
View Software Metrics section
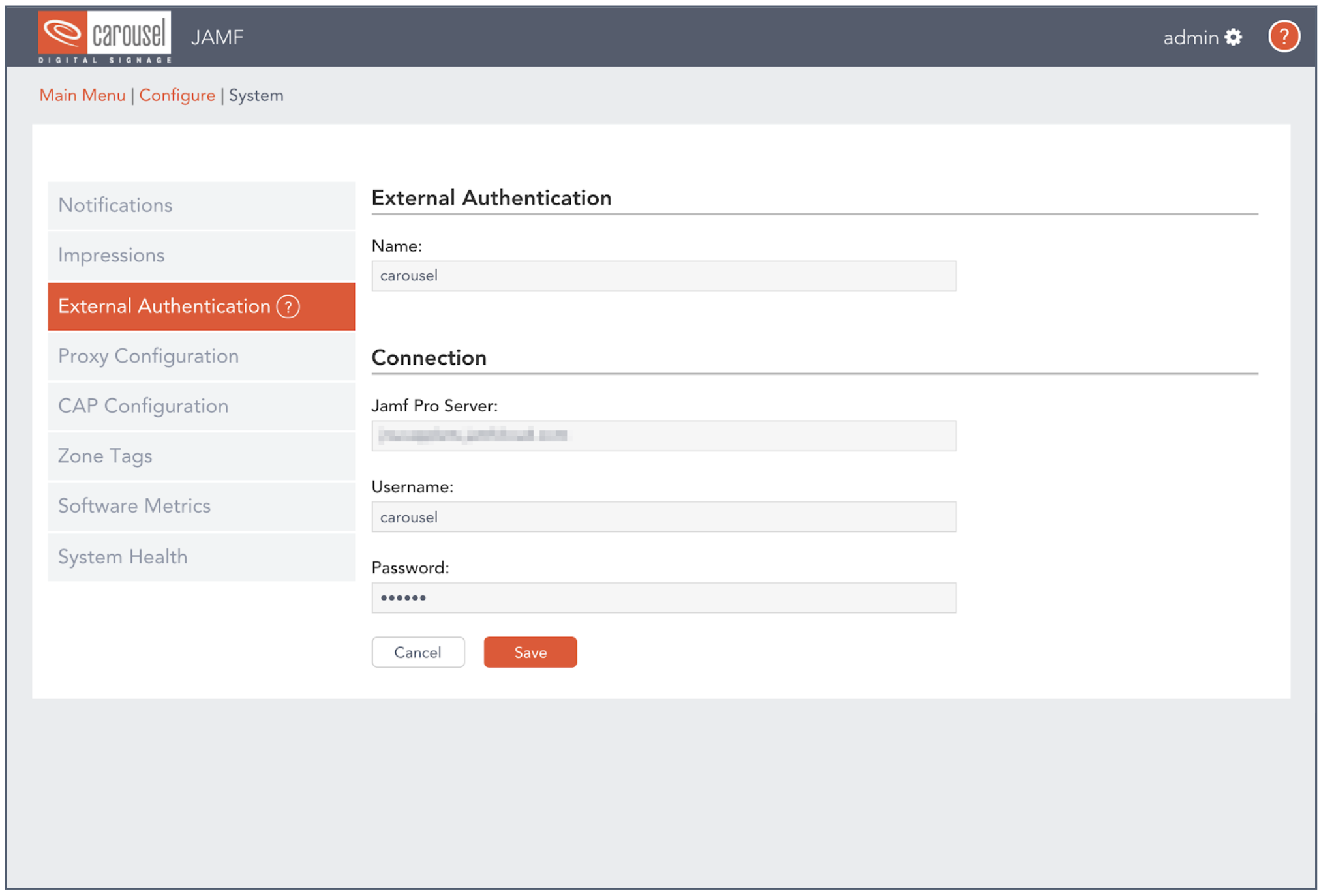201,507
